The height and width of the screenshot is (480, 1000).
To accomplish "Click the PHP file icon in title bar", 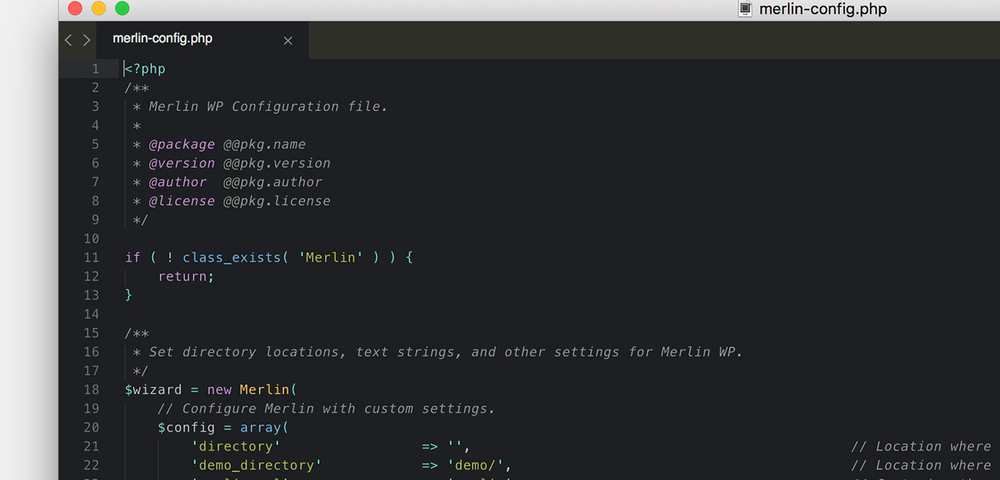I will pos(745,9).
